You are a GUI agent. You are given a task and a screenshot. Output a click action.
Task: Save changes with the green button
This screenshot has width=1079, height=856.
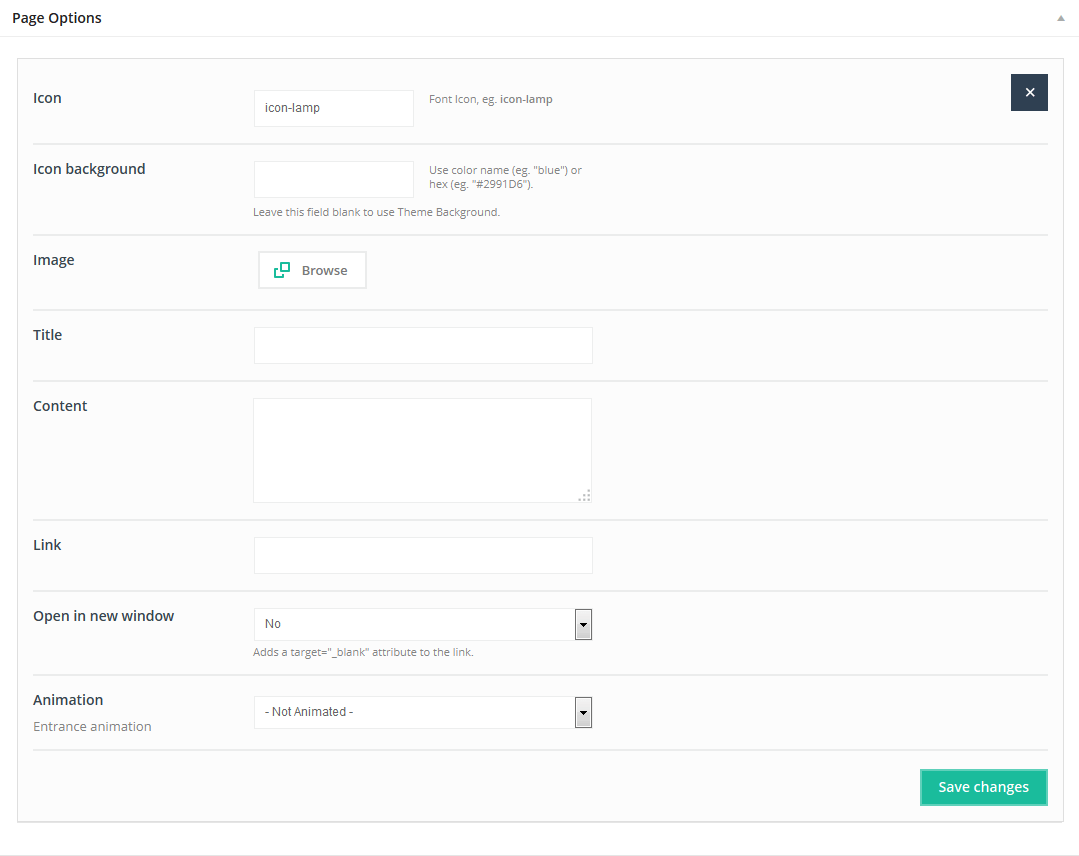click(x=983, y=787)
